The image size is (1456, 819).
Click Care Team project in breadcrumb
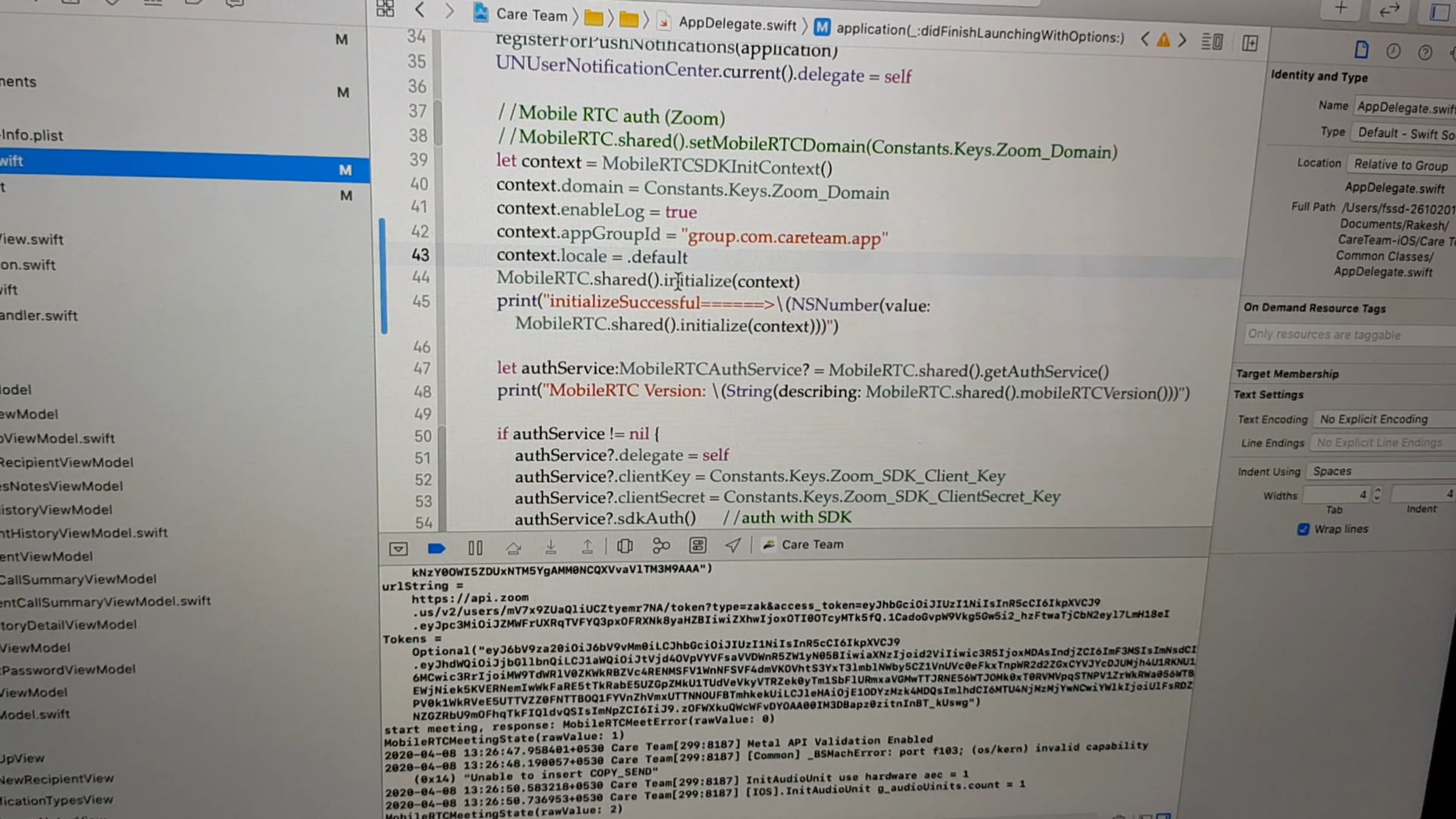(x=521, y=14)
